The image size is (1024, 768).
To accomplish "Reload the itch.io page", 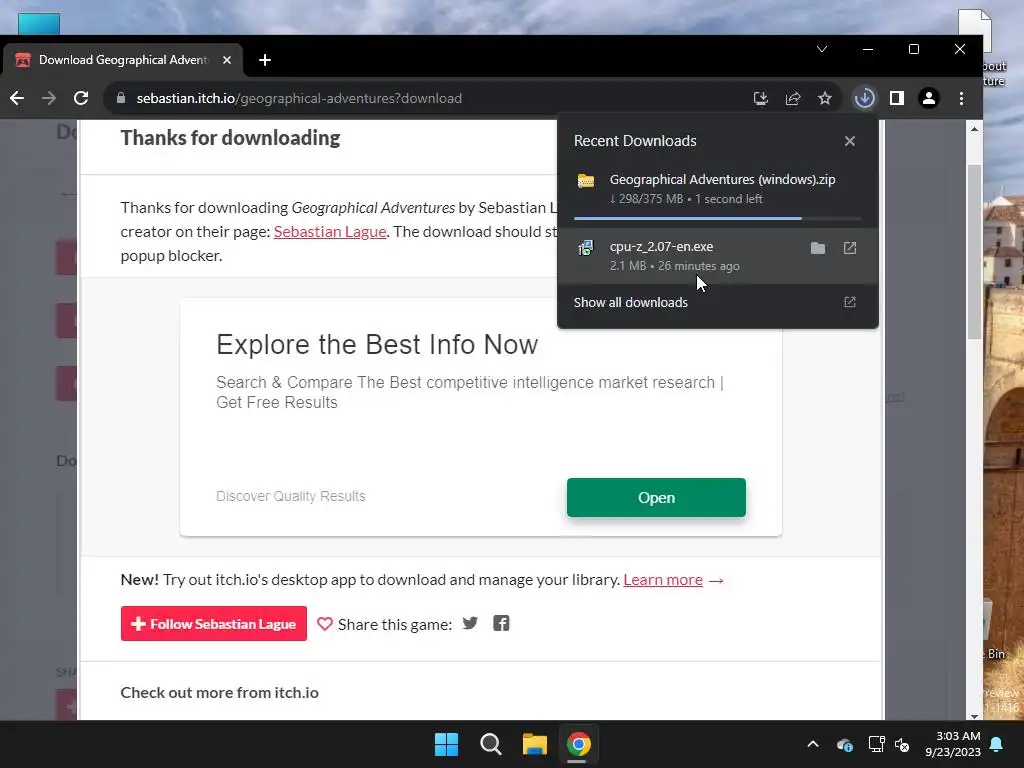I will pyautogui.click(x=81, y=99).
